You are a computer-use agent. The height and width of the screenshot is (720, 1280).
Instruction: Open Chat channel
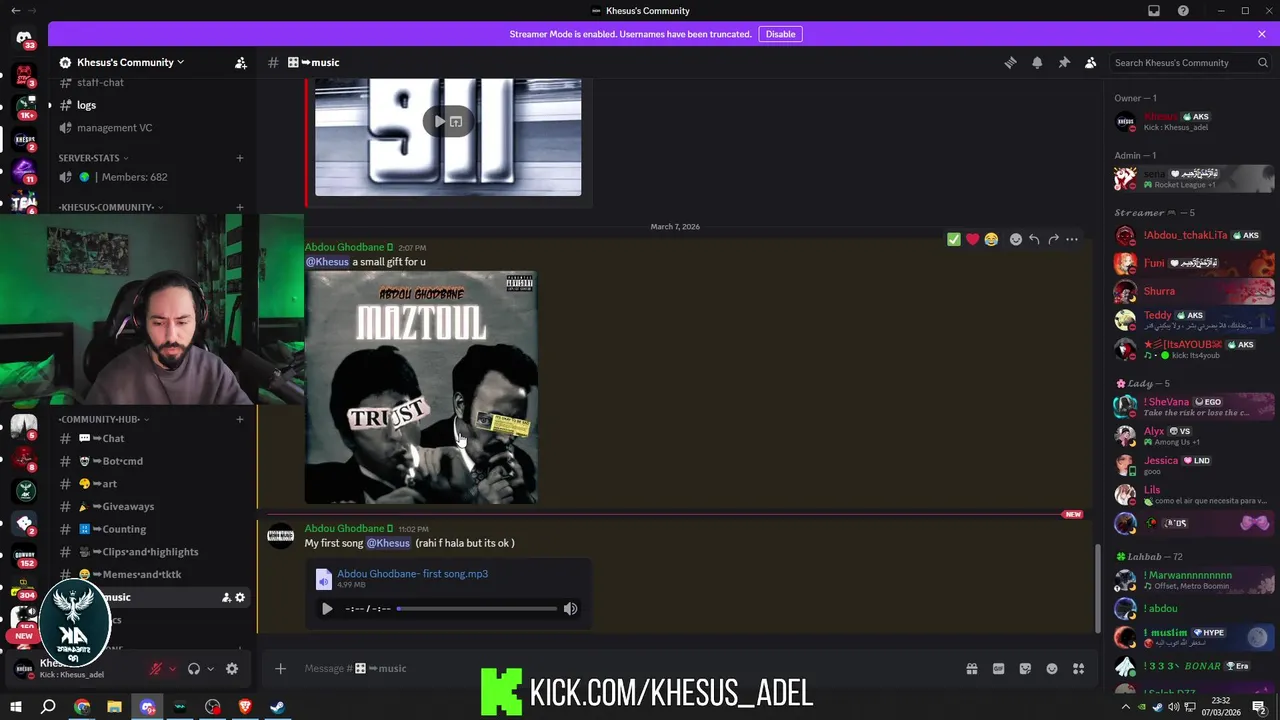(154, 438)
